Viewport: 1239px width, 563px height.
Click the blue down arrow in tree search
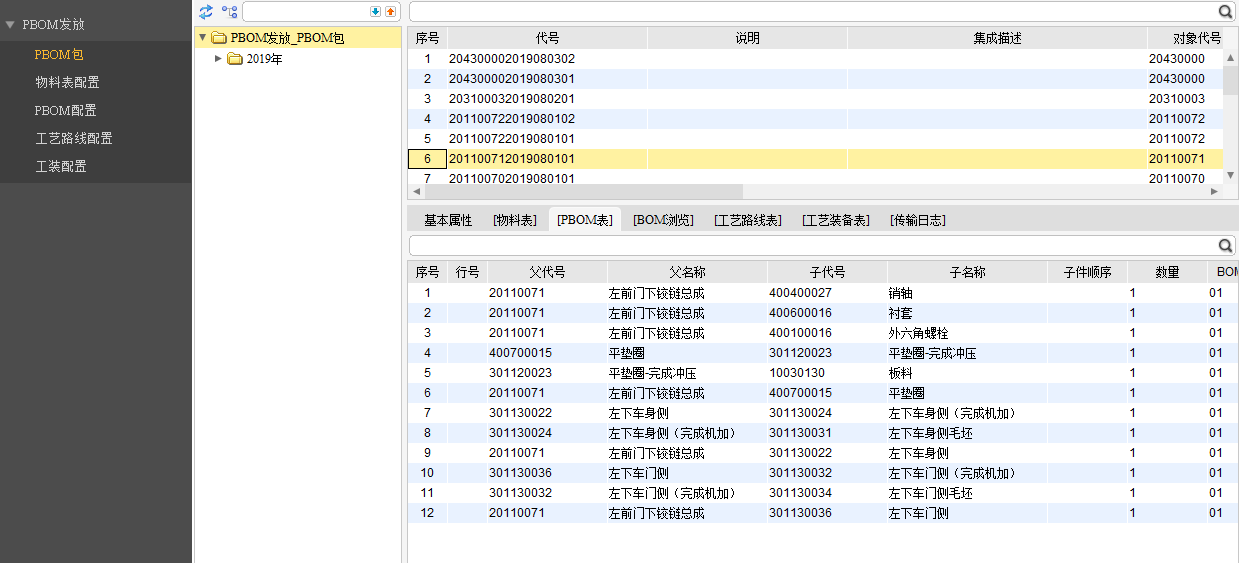point(376,12)
